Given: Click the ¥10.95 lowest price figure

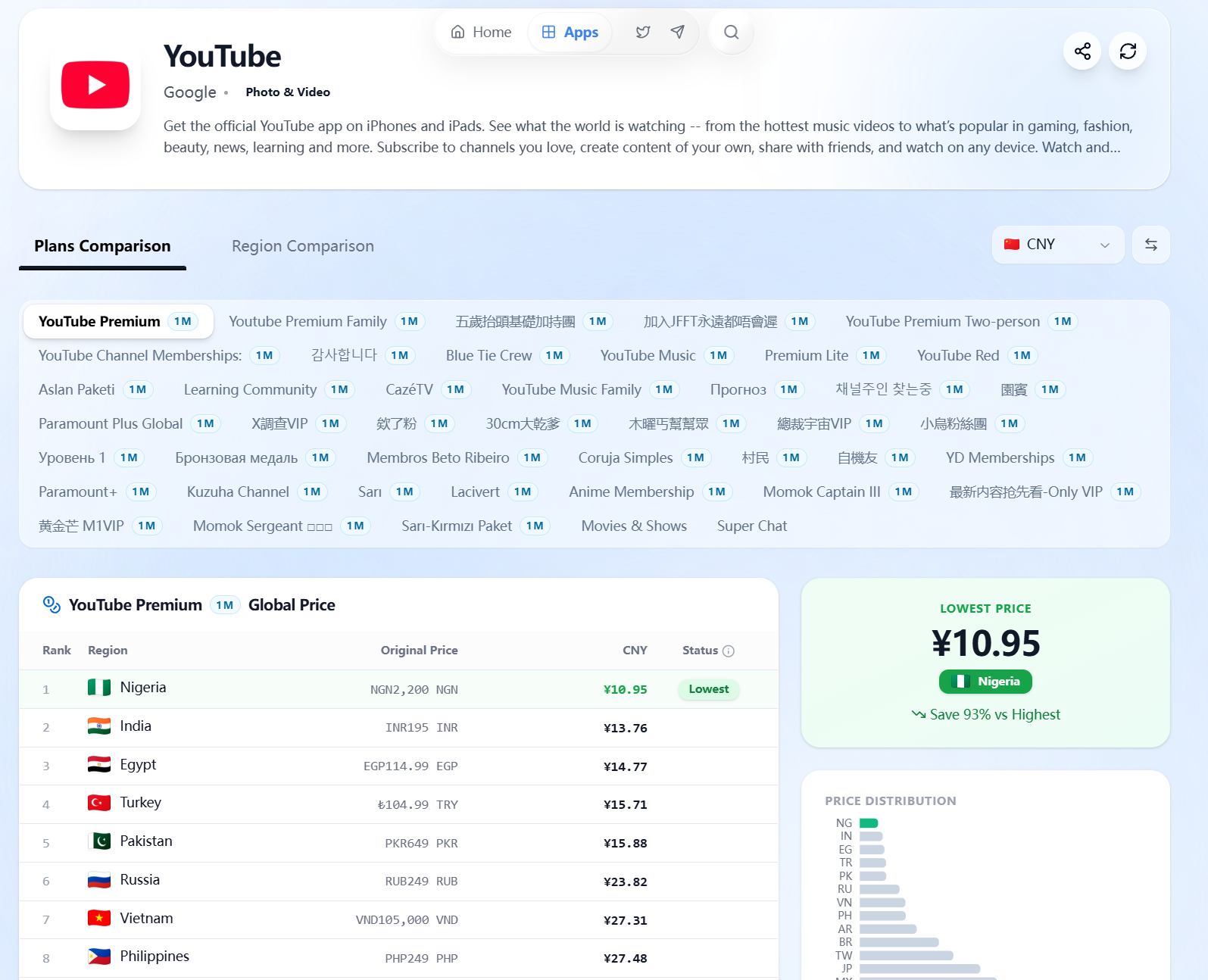Looking at the screenshot, I should (985, 643).
